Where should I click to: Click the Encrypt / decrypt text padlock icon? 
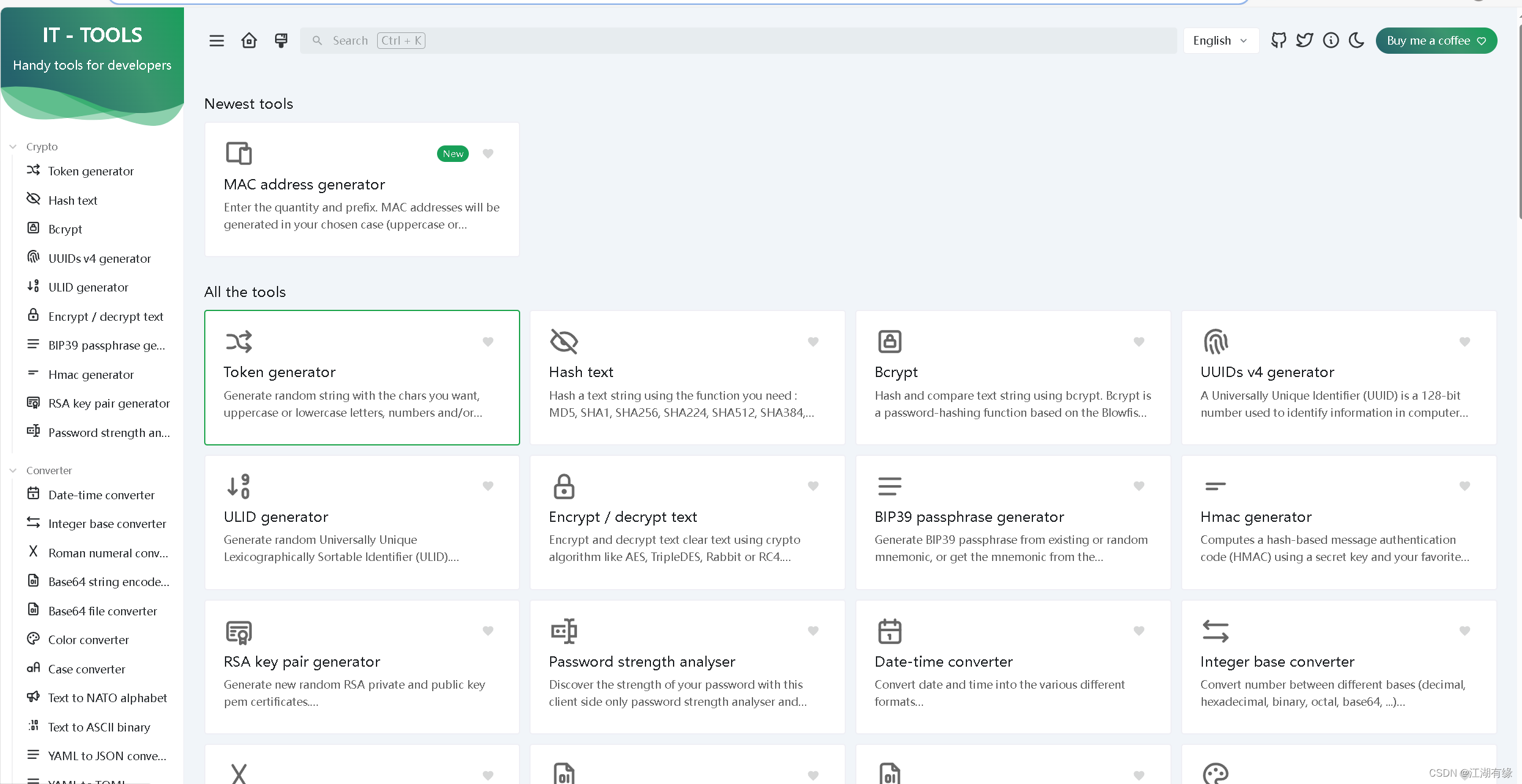point(564,486)
